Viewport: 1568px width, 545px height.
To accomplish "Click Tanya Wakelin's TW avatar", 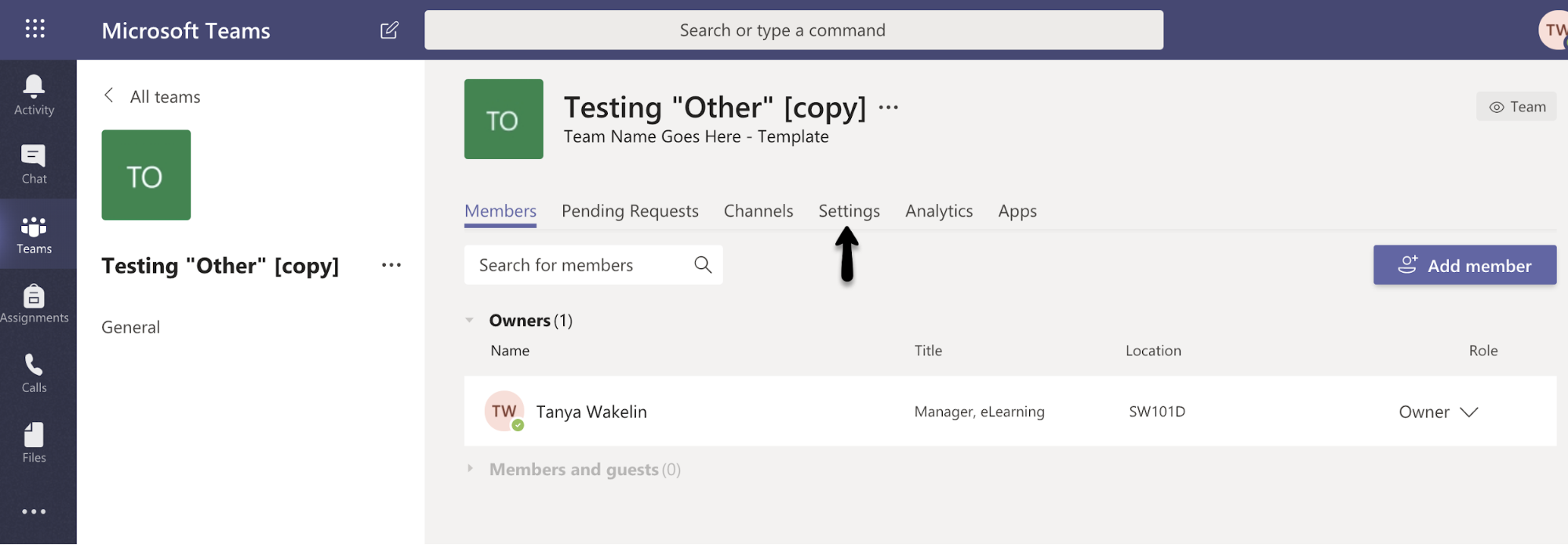I will tap(504, 411).
